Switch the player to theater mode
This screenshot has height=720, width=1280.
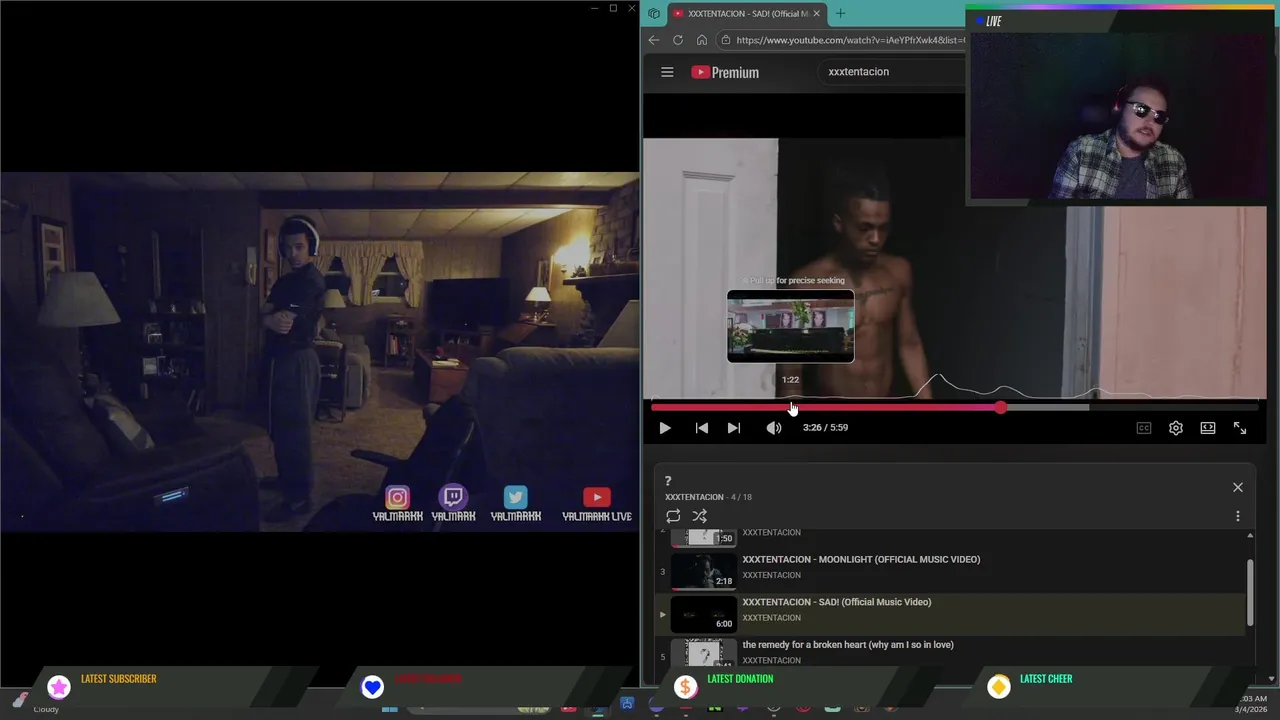1208,428
